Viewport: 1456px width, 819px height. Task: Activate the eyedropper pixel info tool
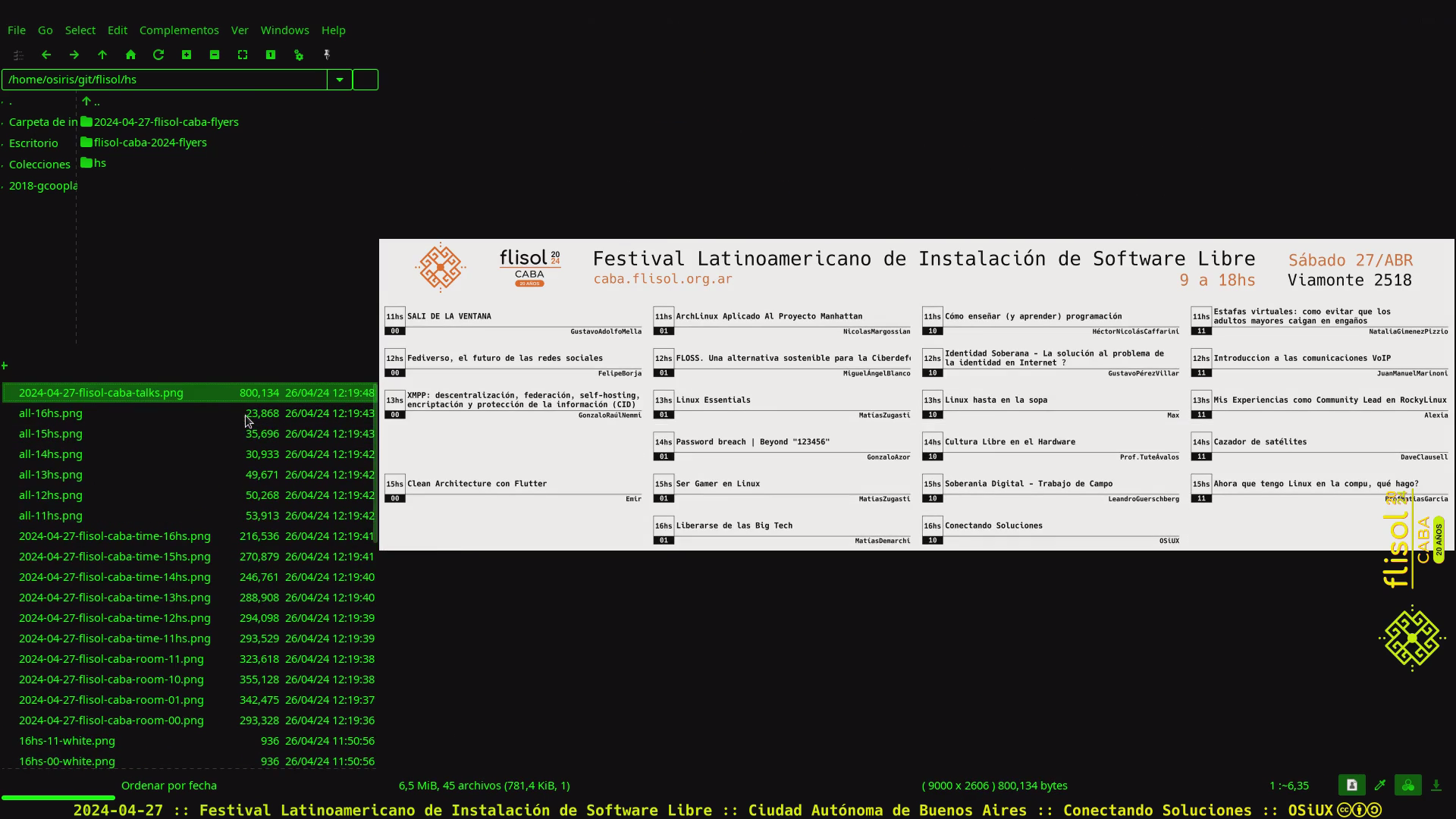click(1379, 786)
